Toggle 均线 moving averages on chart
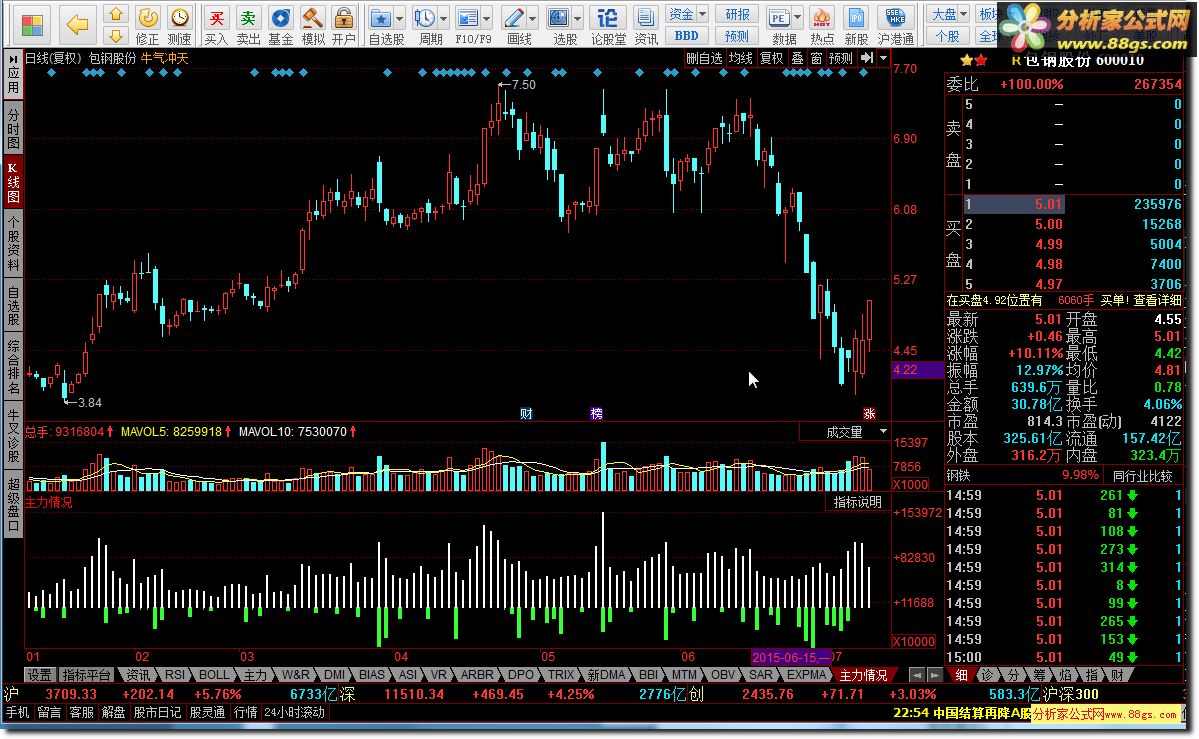 740,58
